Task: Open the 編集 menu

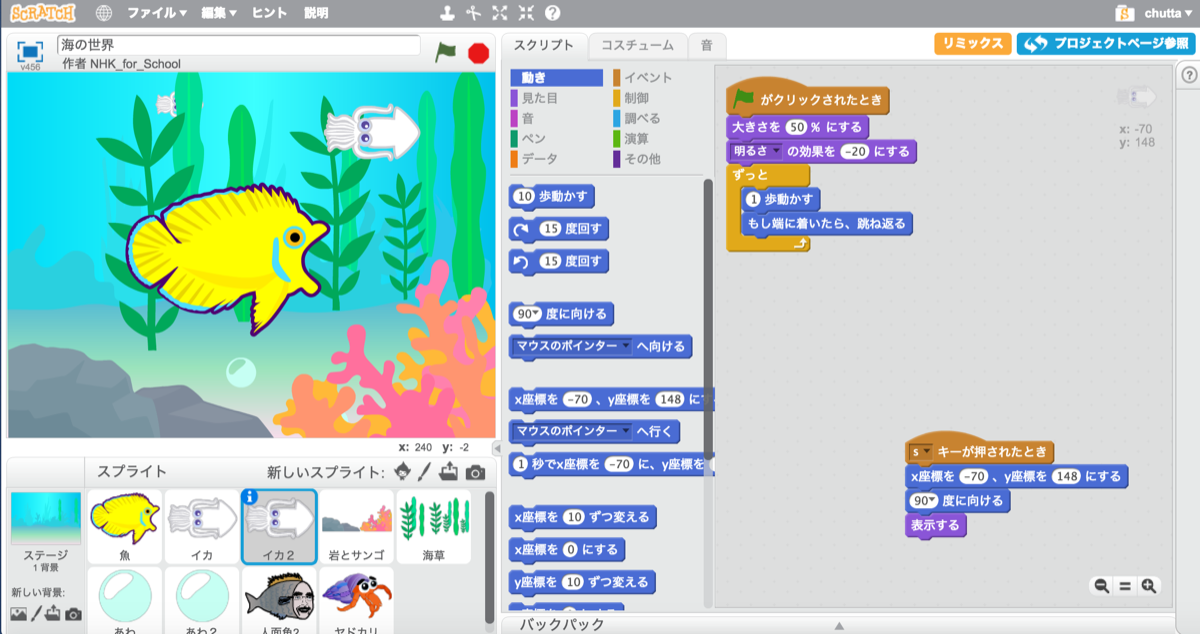Action: click(x=218, y=13)
